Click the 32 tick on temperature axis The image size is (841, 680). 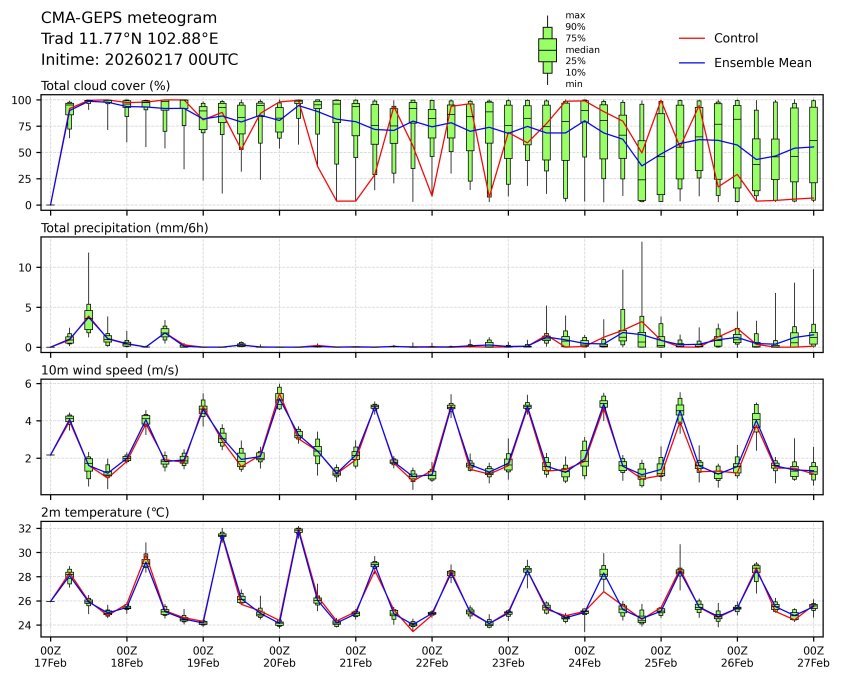(29, 528)
